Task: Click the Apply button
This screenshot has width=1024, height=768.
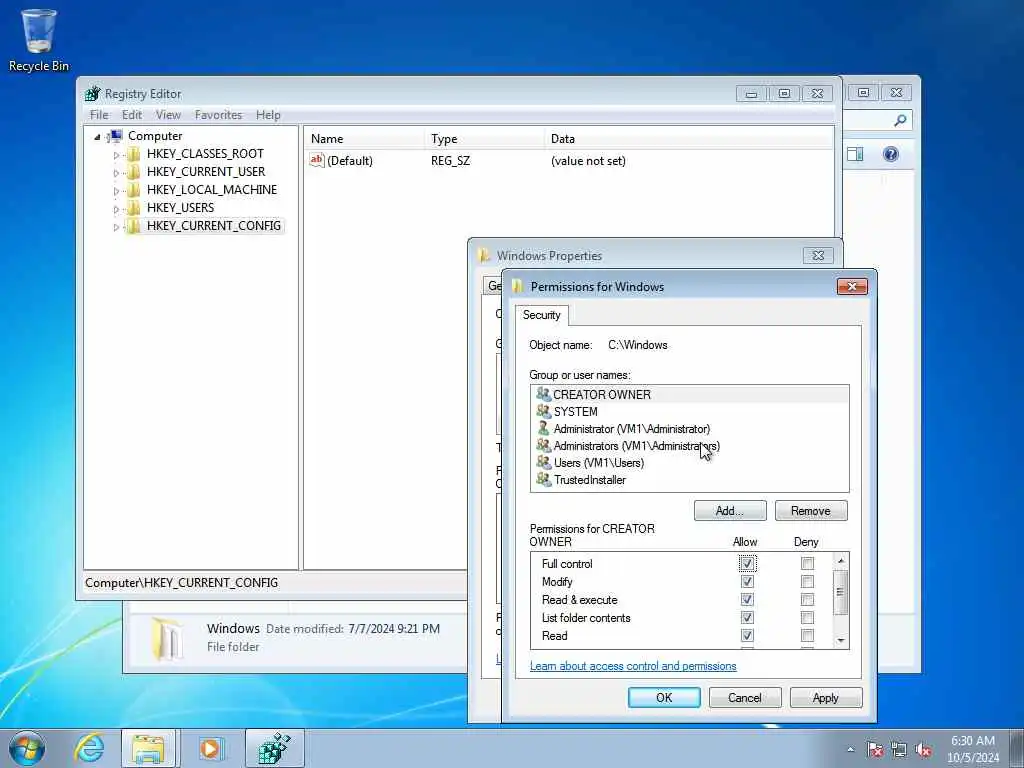Action: [x=826, y=697]
